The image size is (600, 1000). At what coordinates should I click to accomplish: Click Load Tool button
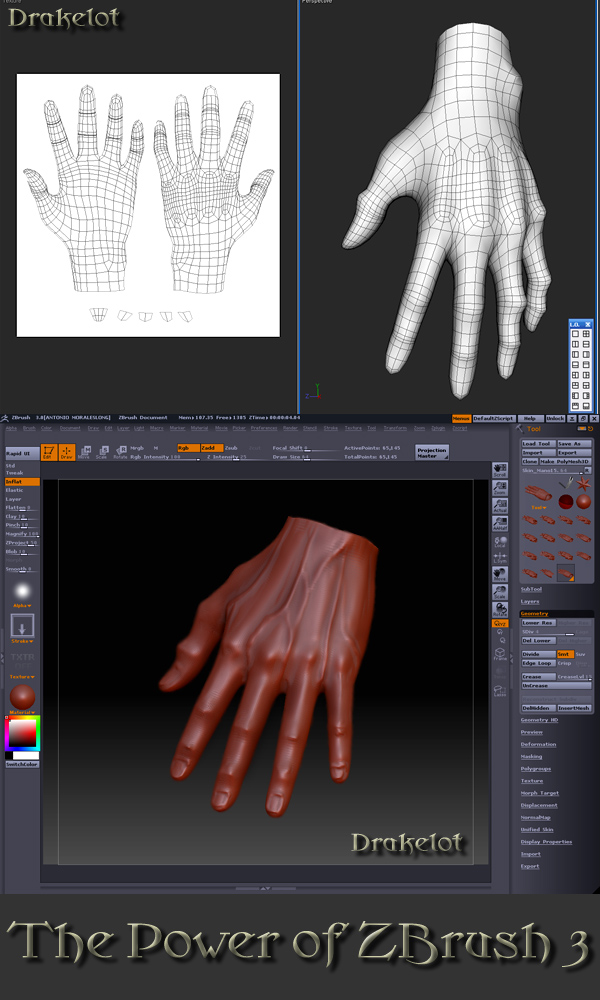coord(538,444)
